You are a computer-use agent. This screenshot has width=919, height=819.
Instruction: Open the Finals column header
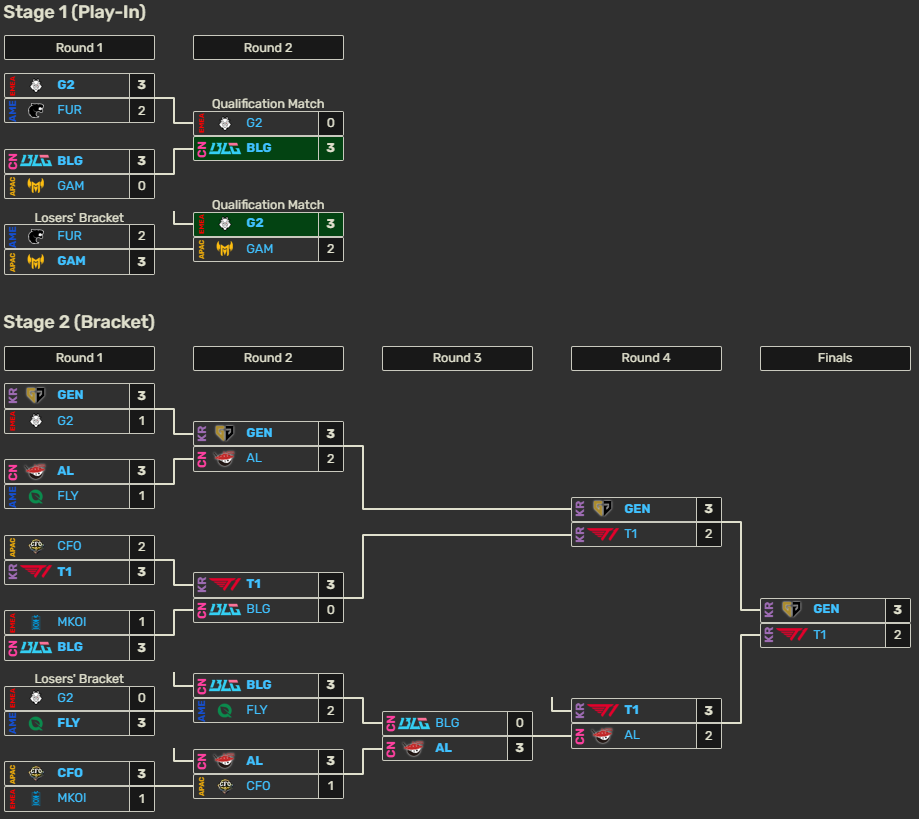(835, 358)
